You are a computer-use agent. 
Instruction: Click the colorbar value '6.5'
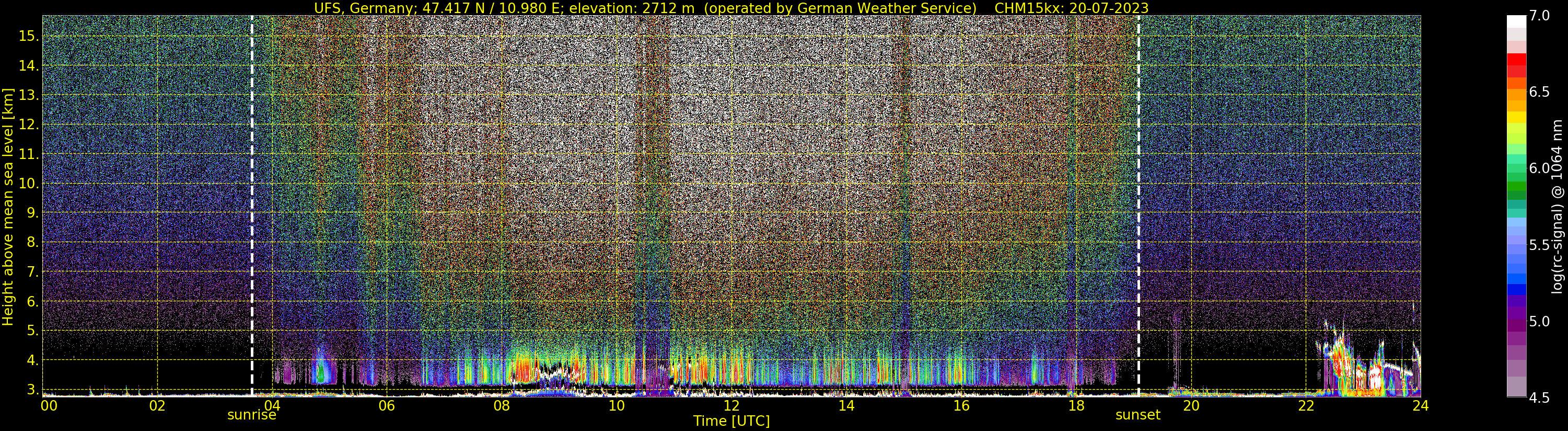pos(1539,92)
